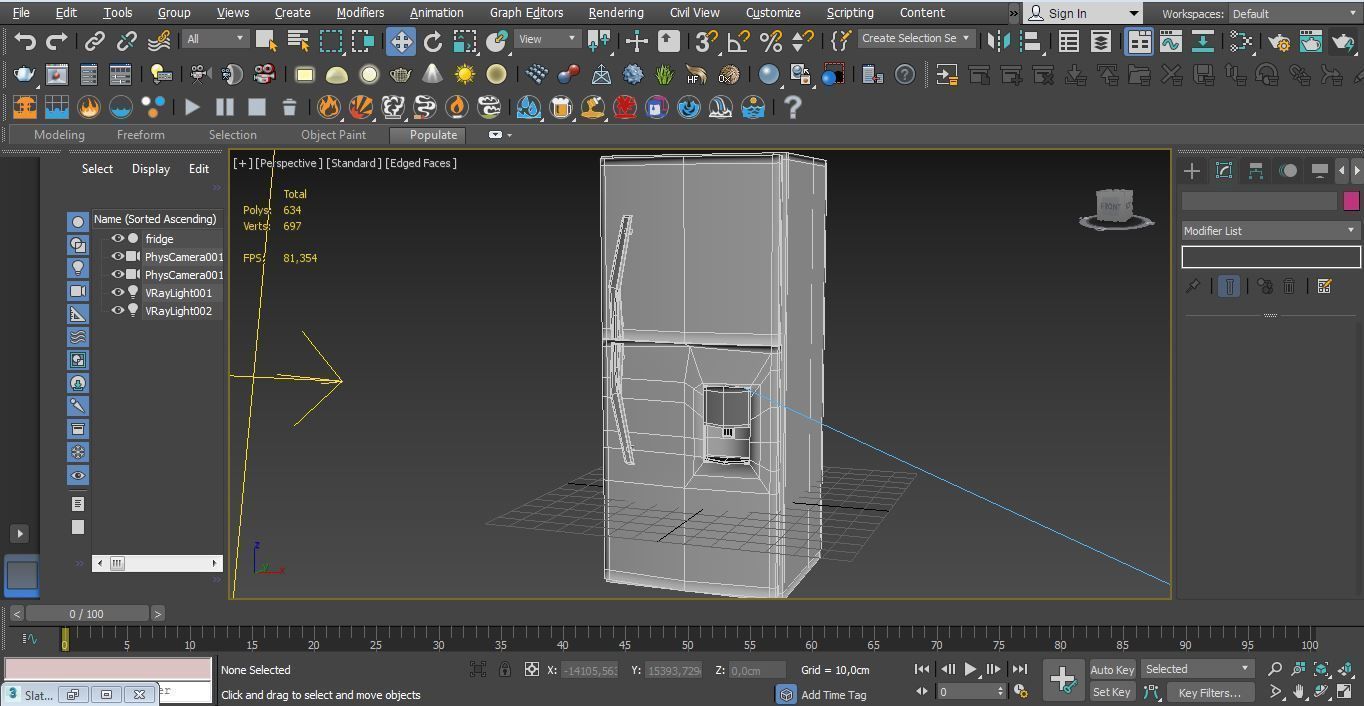The width and height of the screenshot is (1364, 706).
Task: Open the Modifiers menu
Action: (360, 13)
